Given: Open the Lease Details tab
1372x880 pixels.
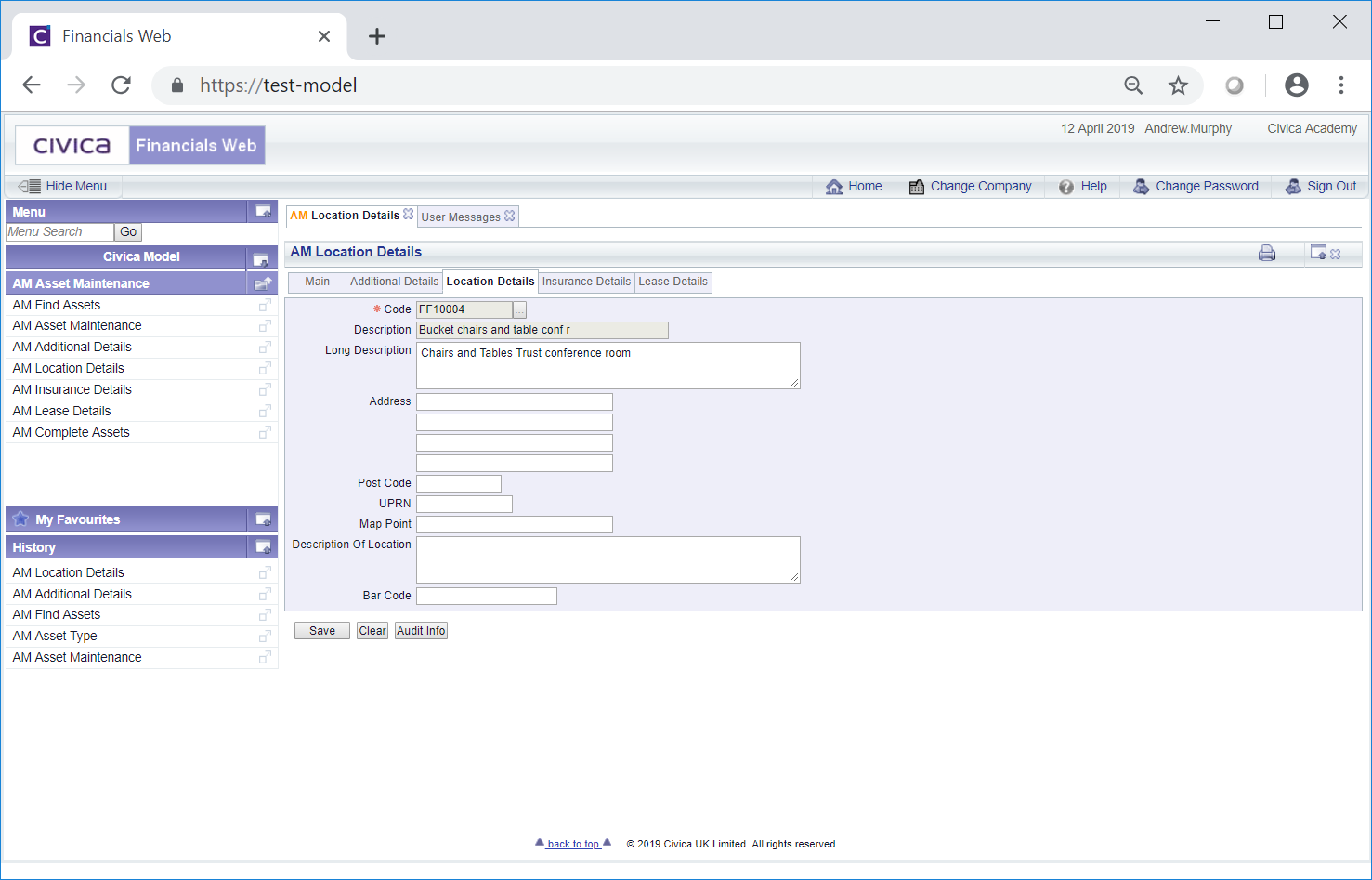Looking at the screenshot, I should tap(673, 282).
